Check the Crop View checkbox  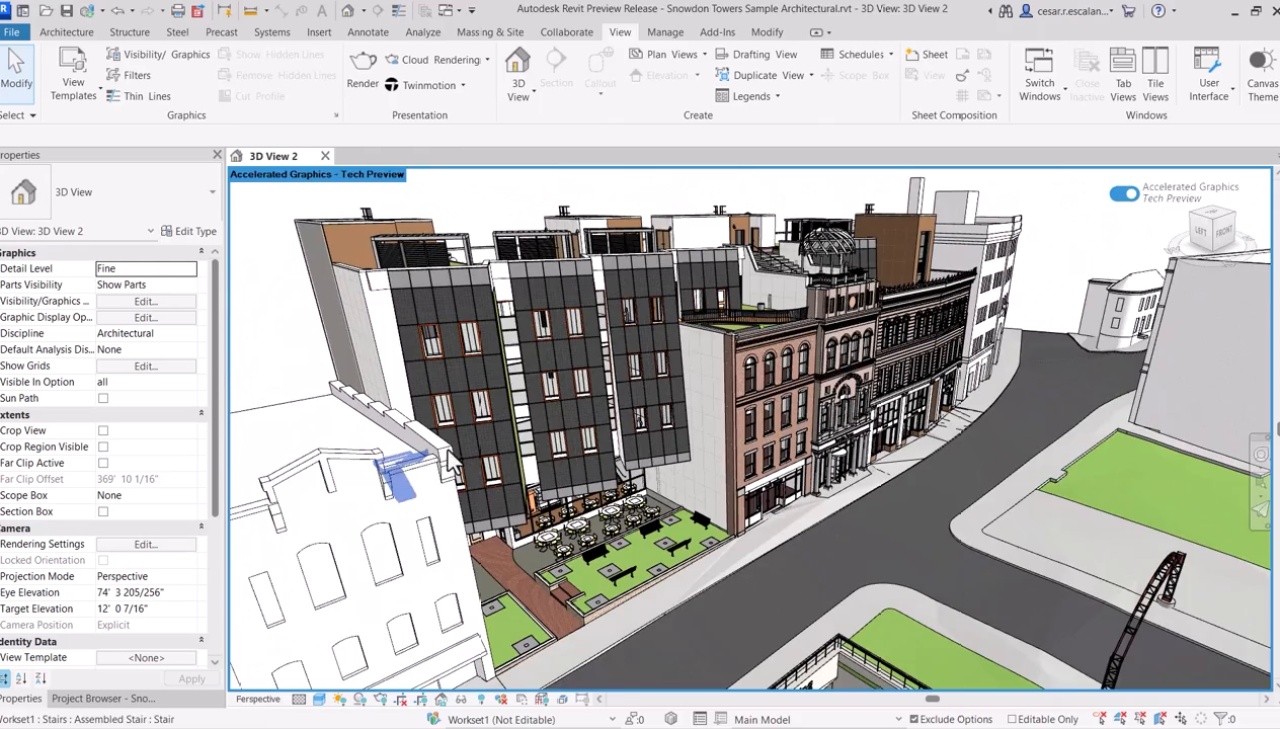point(103,431)
